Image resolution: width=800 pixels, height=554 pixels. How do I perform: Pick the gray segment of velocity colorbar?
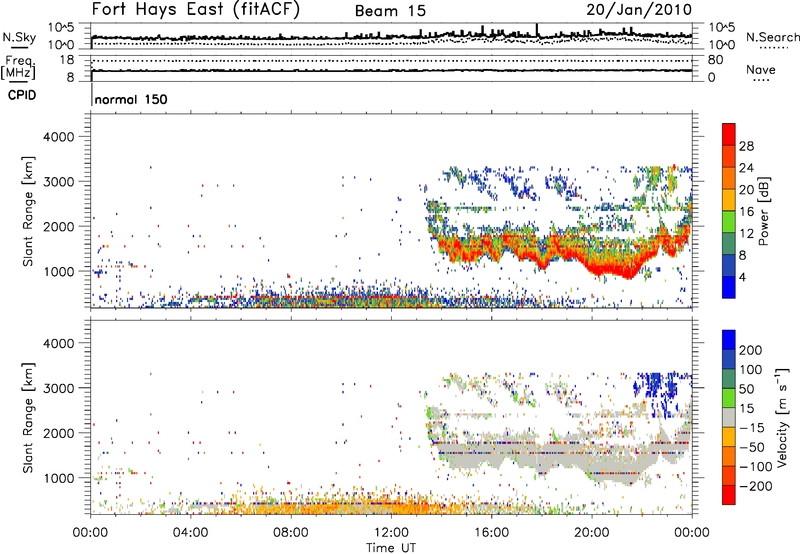pyautogui.click(x=729, y=417)
